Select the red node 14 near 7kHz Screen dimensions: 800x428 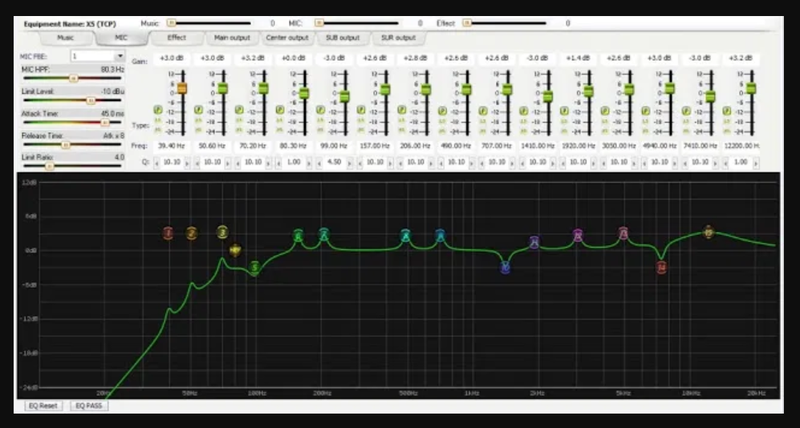tap(662, 267)
